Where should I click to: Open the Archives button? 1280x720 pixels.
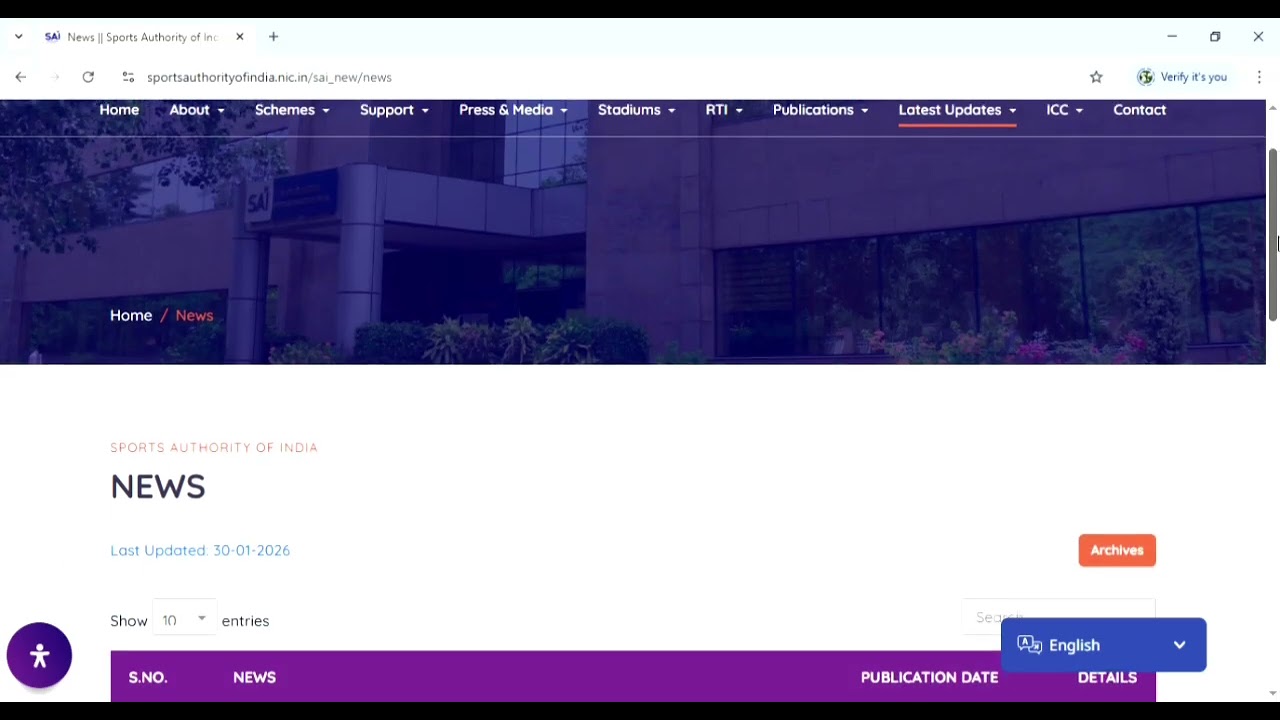tap(1117, 550)
